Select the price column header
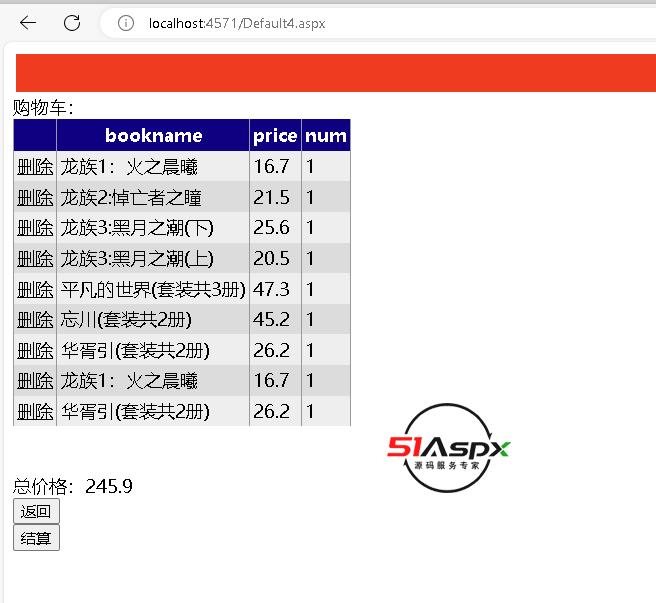This screenshot has height=603, width=656. click(x=275, y=136)
